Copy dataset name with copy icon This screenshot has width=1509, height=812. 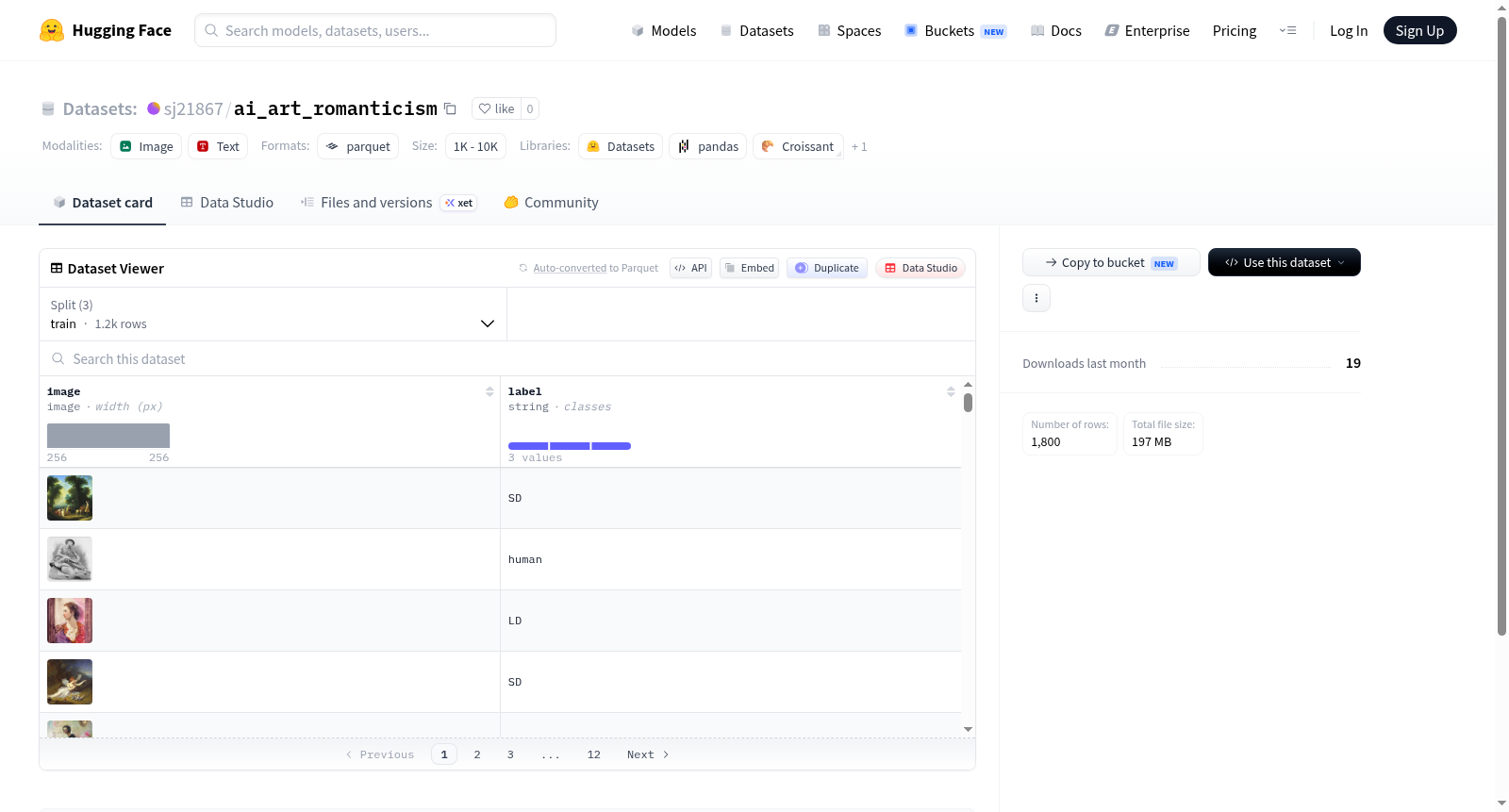click(451, 108)
